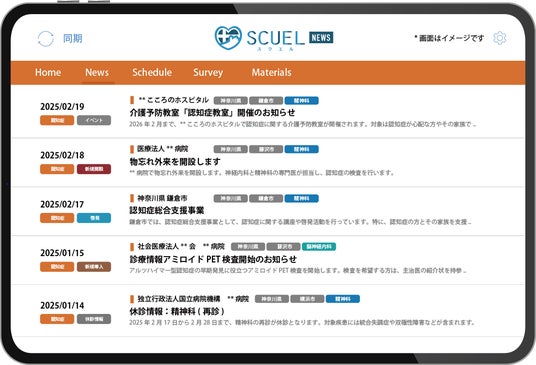This screenshot has height=365, width=536.
Task: Switch to the Survey tab
Action: [208, 72]
